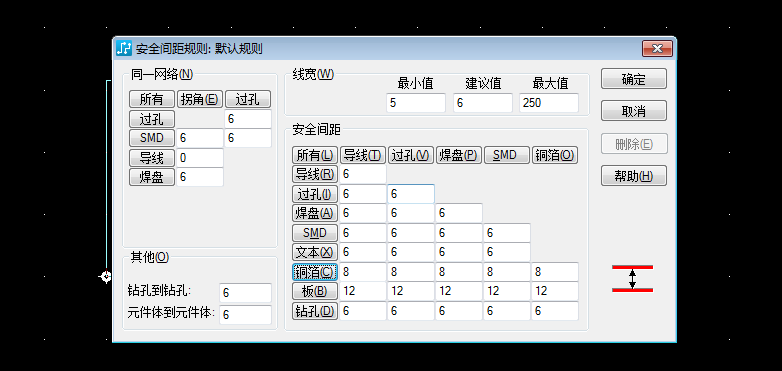Click 导线(R) to 导线(T) clearance field

click(x=363, y=174)
